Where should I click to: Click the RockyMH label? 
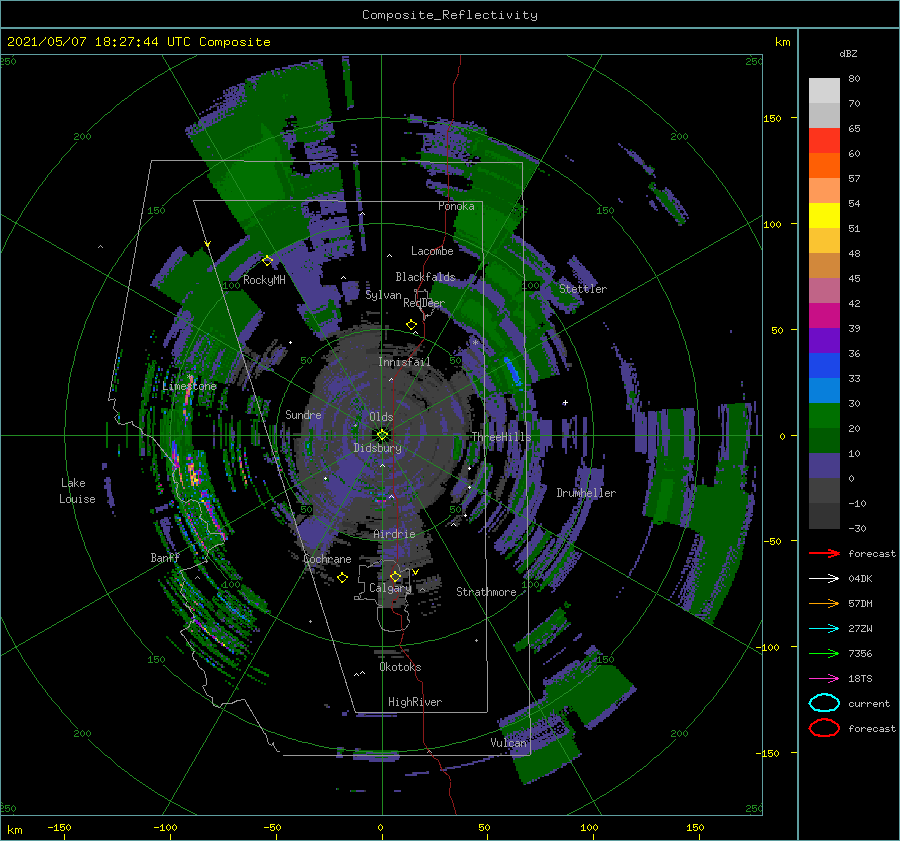tap(264, 280)
